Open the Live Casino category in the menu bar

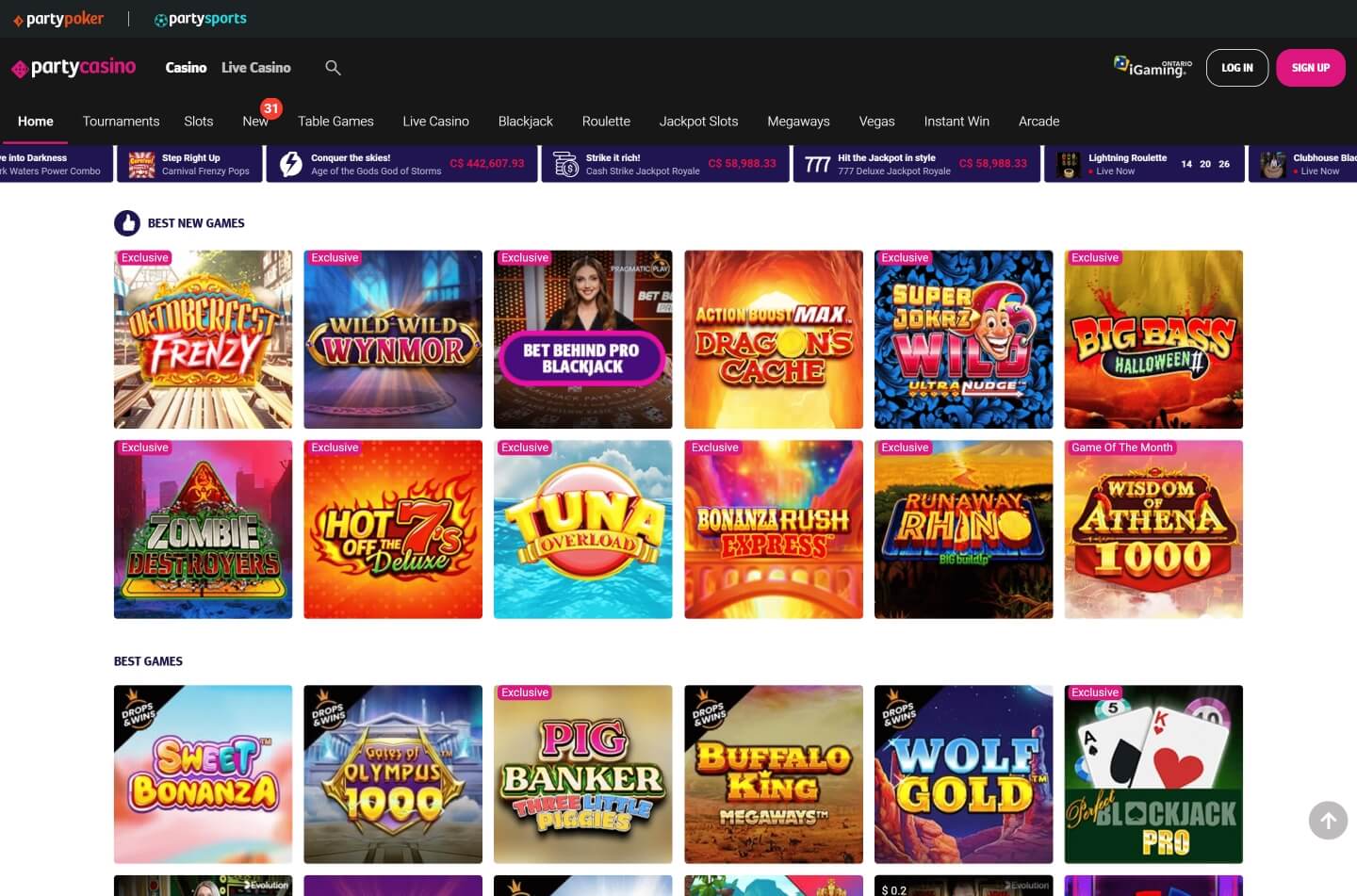[435, 122]
